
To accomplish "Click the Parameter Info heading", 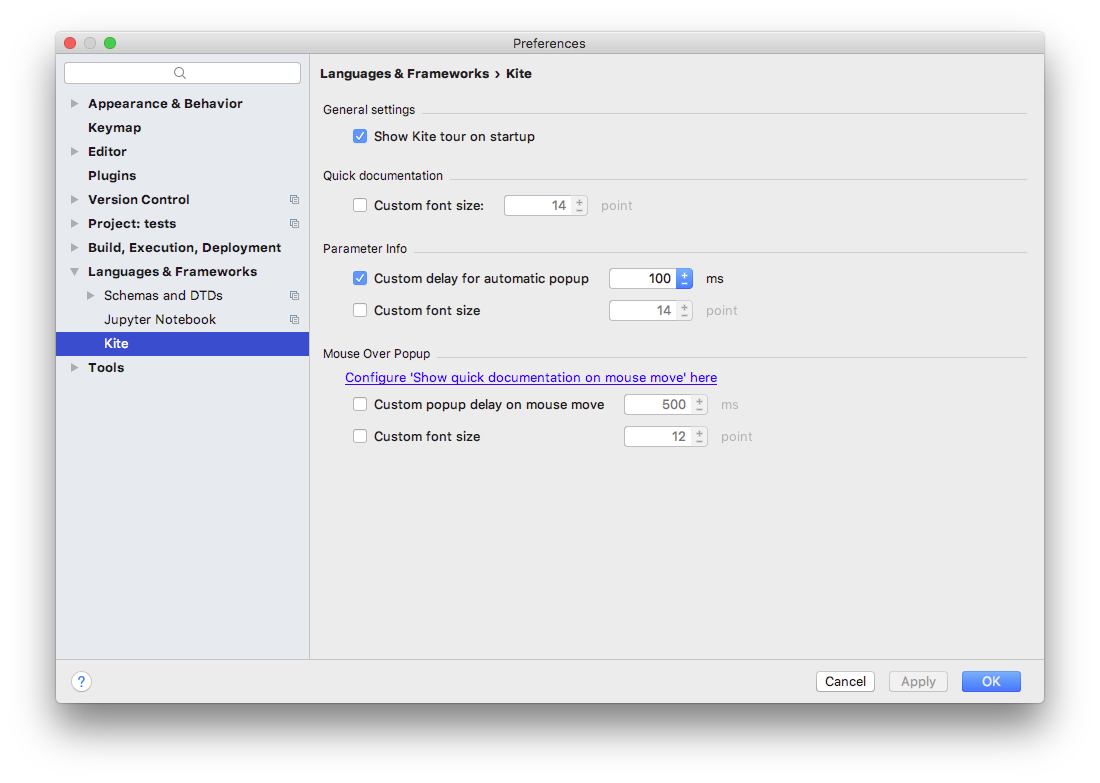I will 365,248.
